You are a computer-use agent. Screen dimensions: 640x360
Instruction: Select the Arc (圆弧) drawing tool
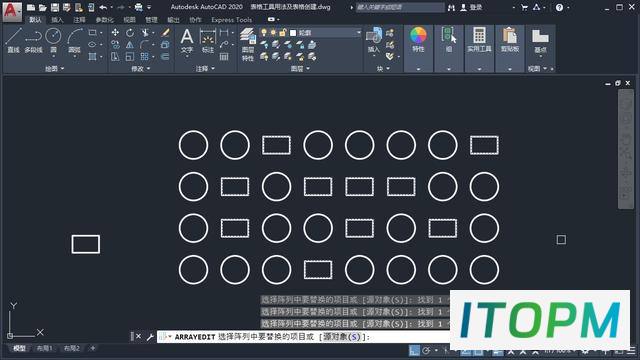coord(74,40)
